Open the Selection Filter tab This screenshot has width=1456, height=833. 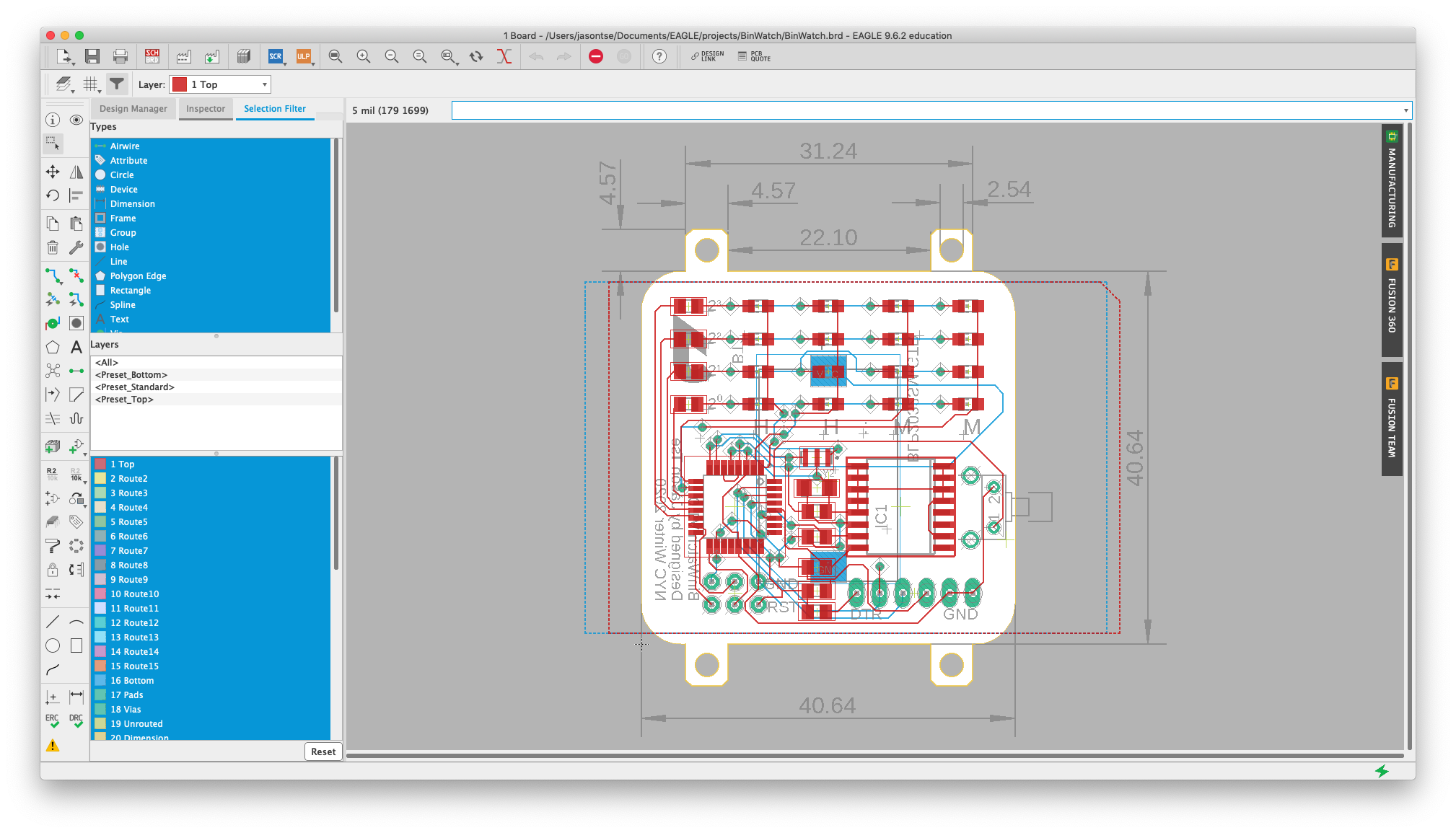(x=275, y=109)
